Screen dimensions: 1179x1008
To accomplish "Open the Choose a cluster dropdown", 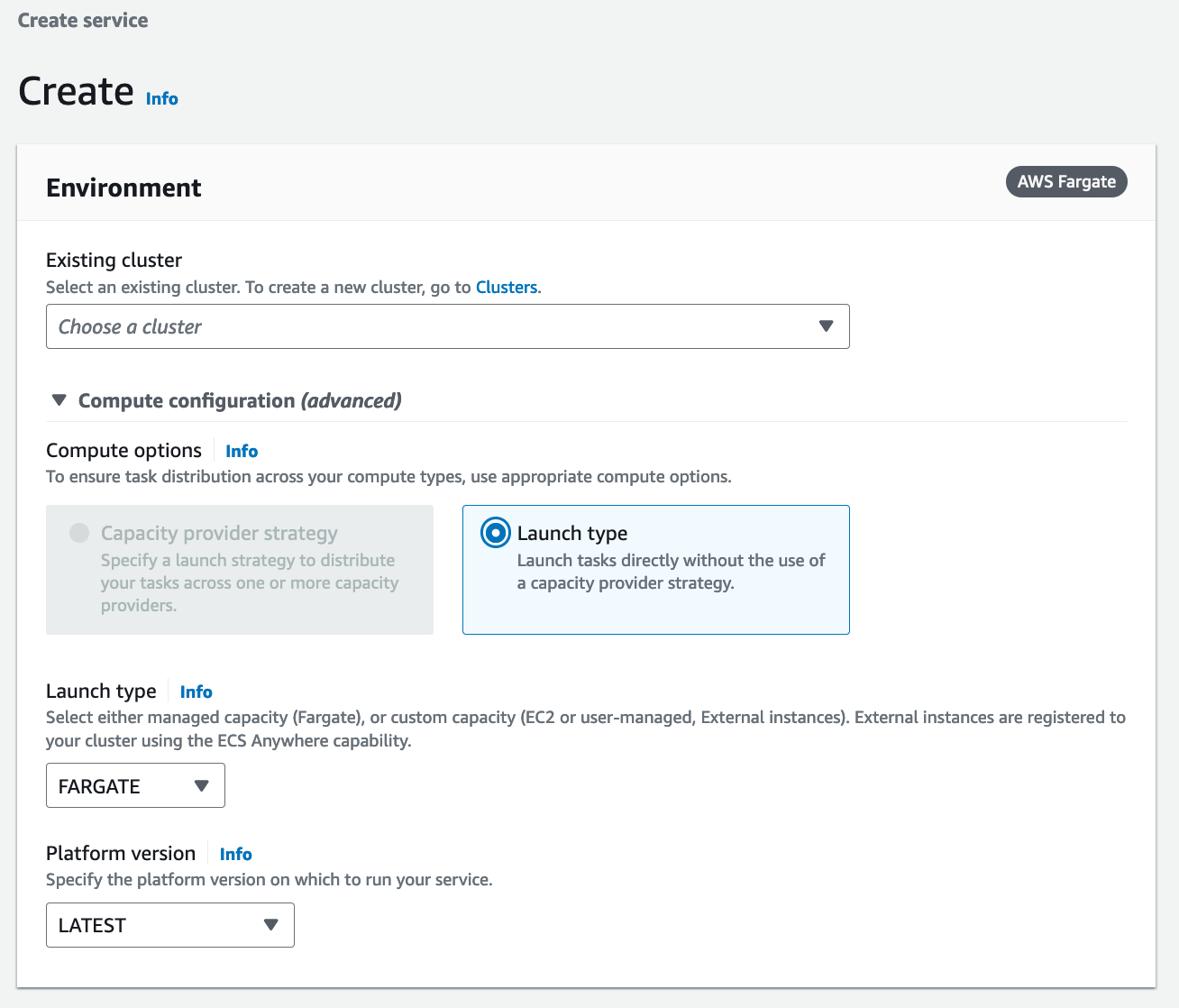I will coord(433,326).
